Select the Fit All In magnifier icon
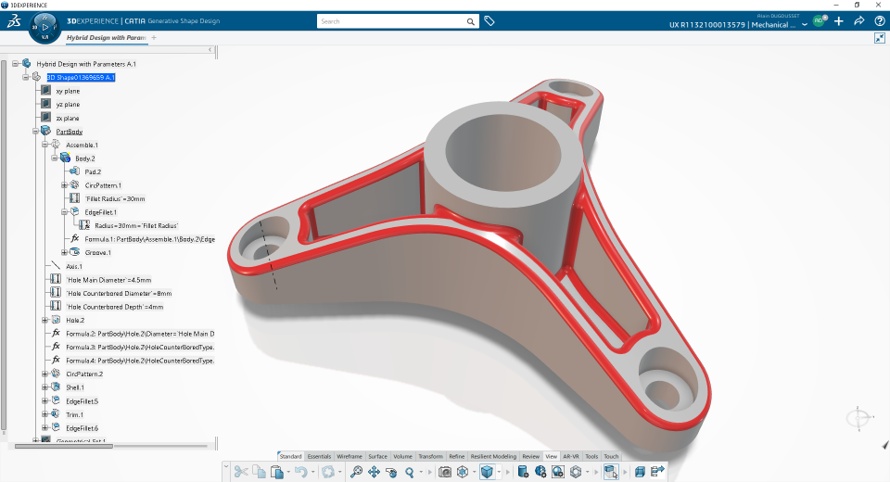 pos(356,471)
